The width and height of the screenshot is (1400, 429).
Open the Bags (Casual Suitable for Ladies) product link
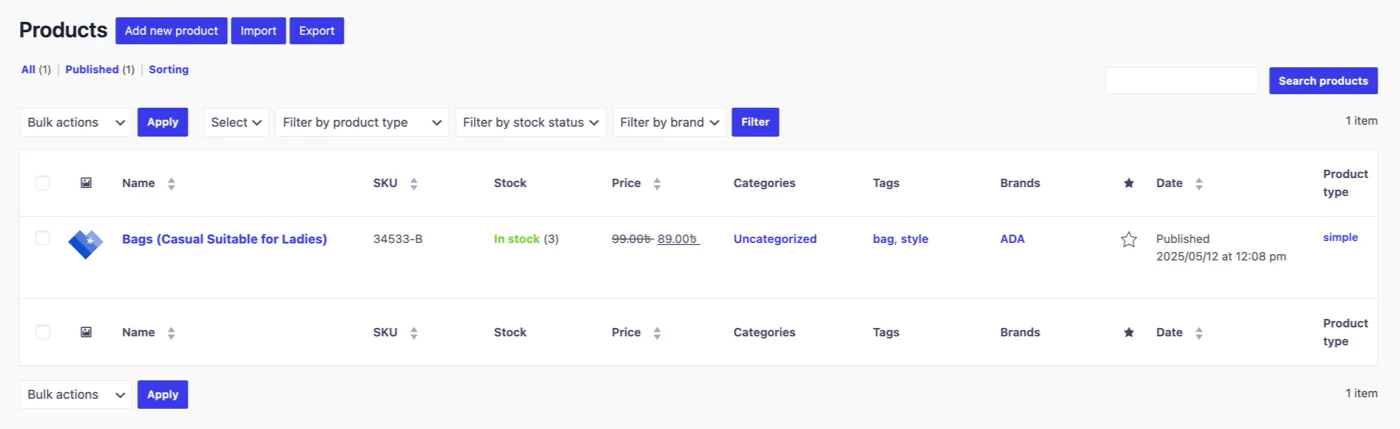pyautogui.click(x=224, y=239)
